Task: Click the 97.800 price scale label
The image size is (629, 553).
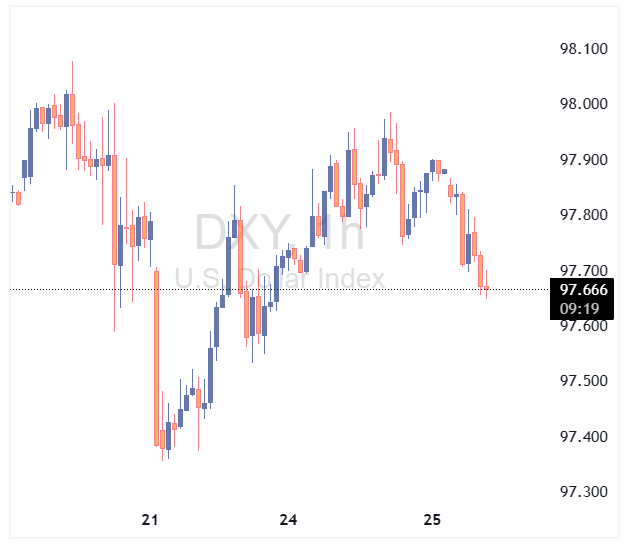Action: (x=580, y=215)
